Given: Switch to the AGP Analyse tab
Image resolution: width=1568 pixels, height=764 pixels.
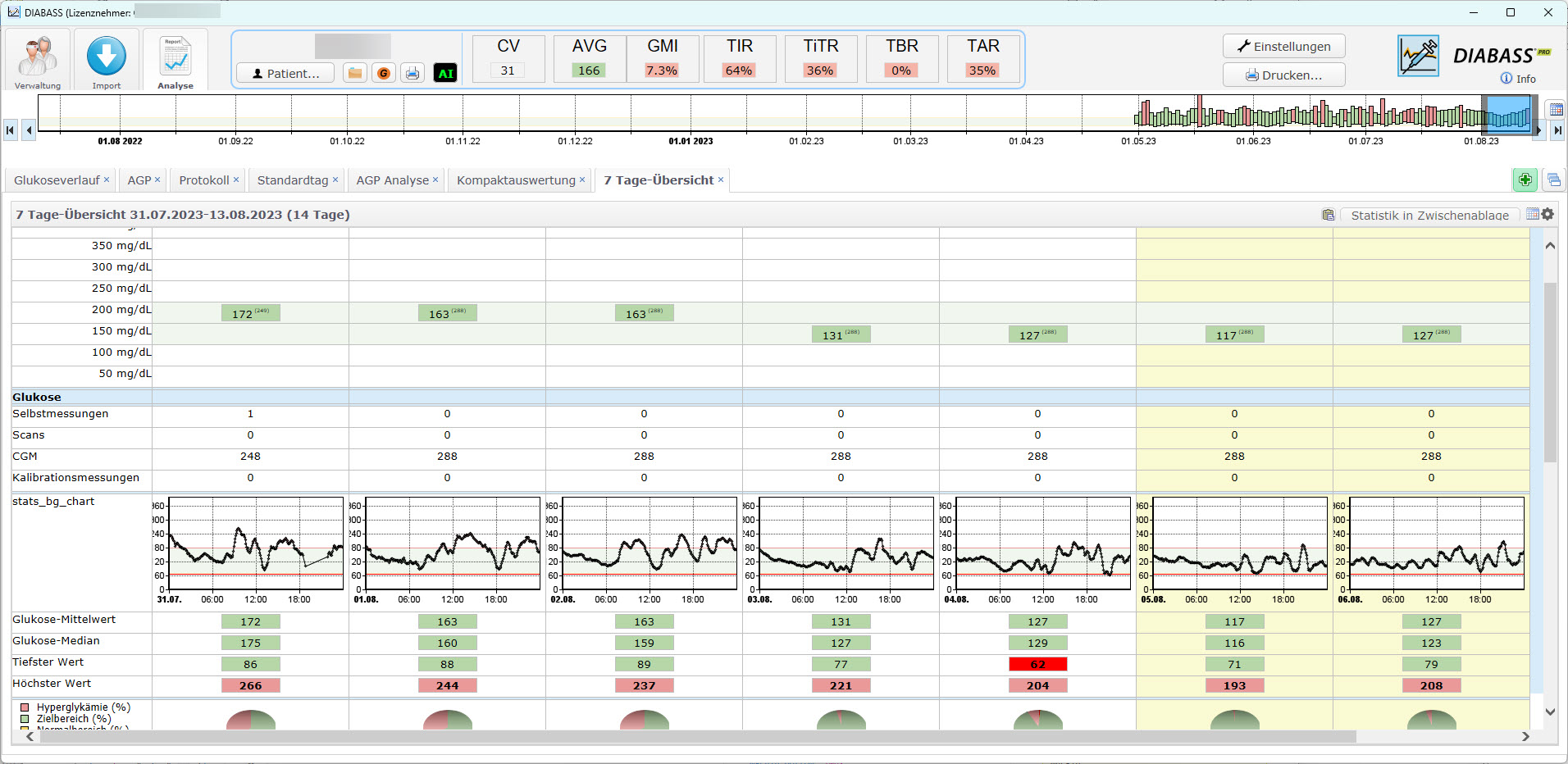Looking at the screenshot, I should click(392, 180).
